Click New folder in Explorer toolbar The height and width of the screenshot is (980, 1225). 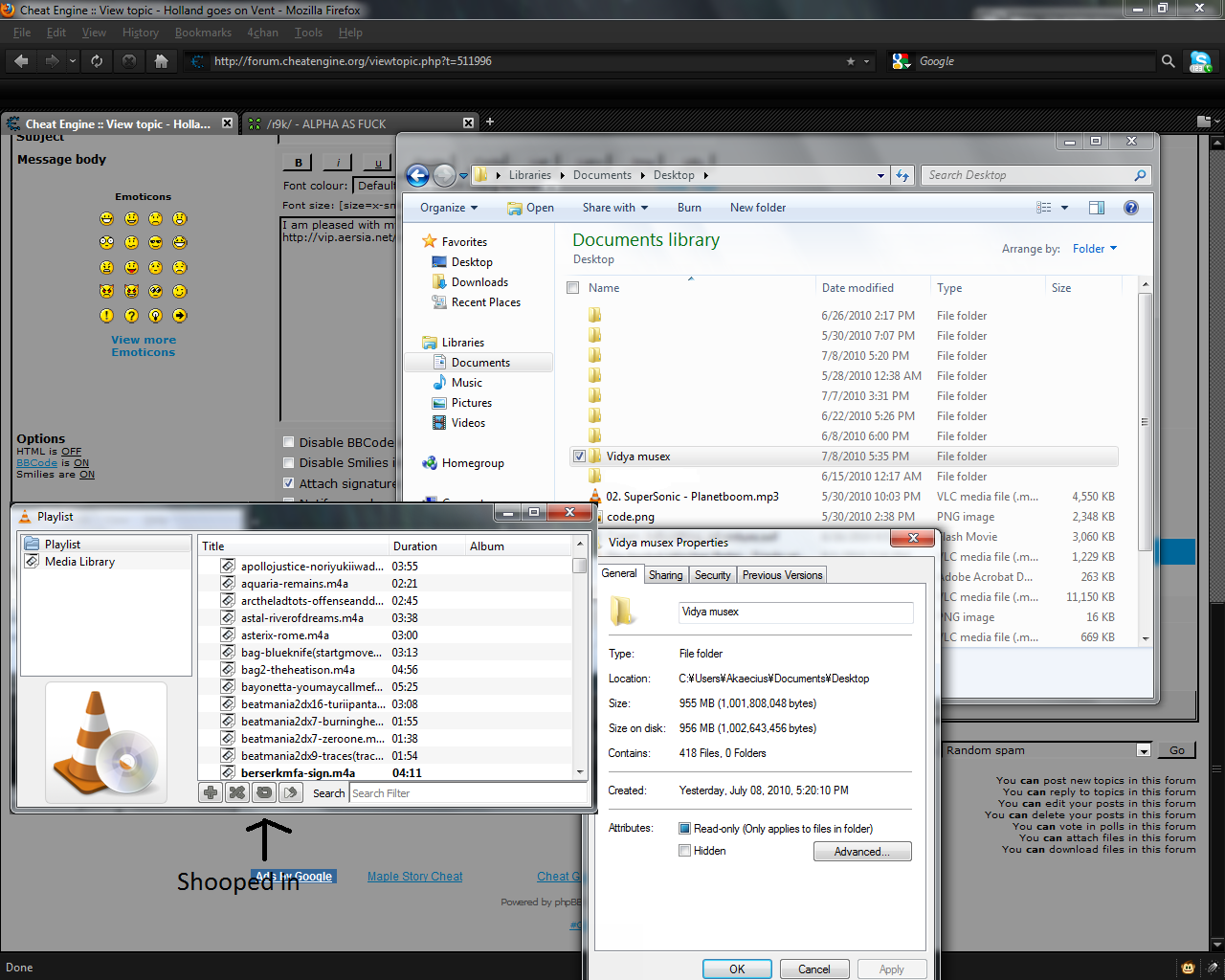coord(758,208)
